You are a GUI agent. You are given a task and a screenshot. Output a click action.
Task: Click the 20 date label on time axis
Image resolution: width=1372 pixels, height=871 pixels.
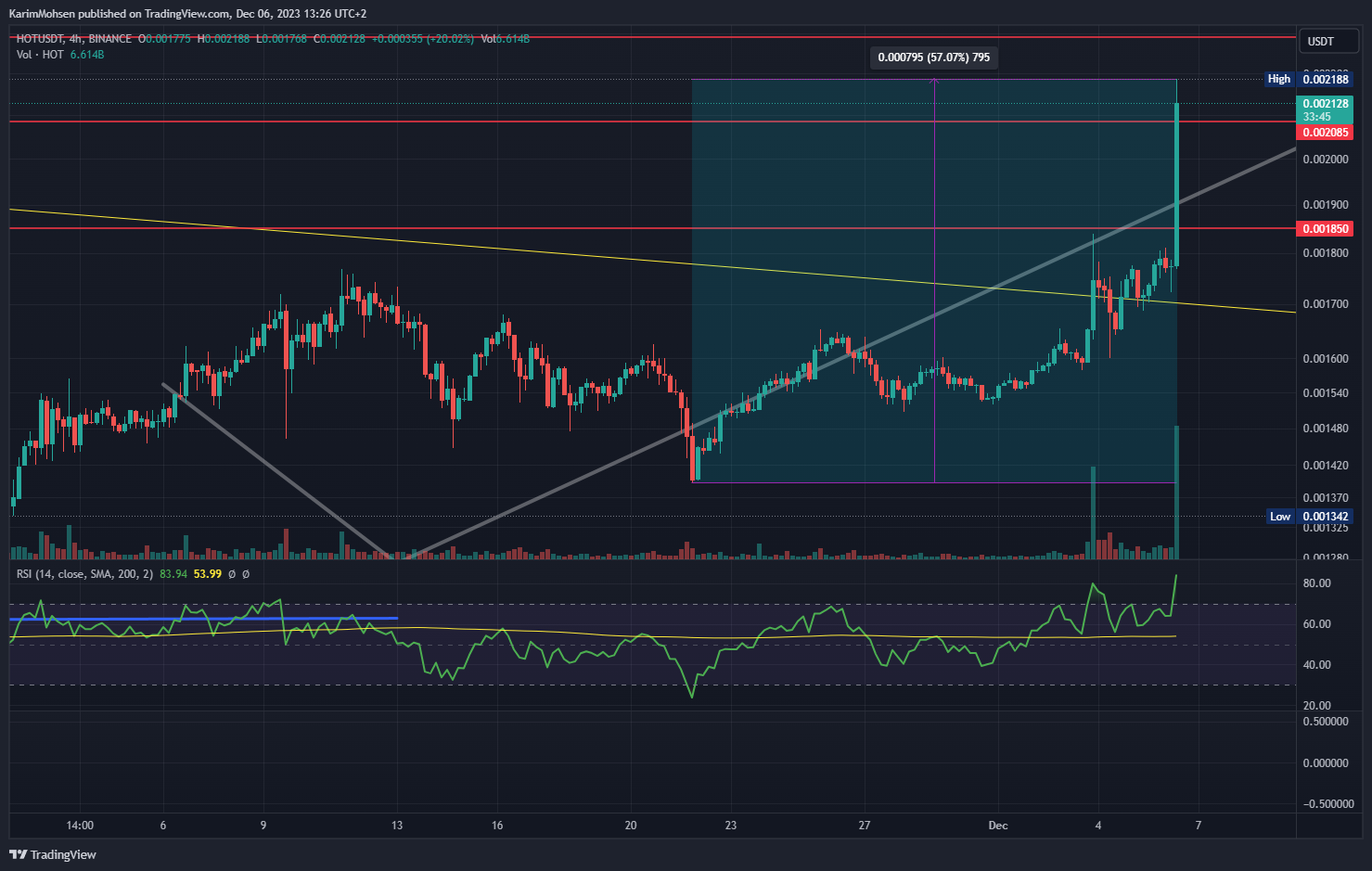[x=631, y=826]
